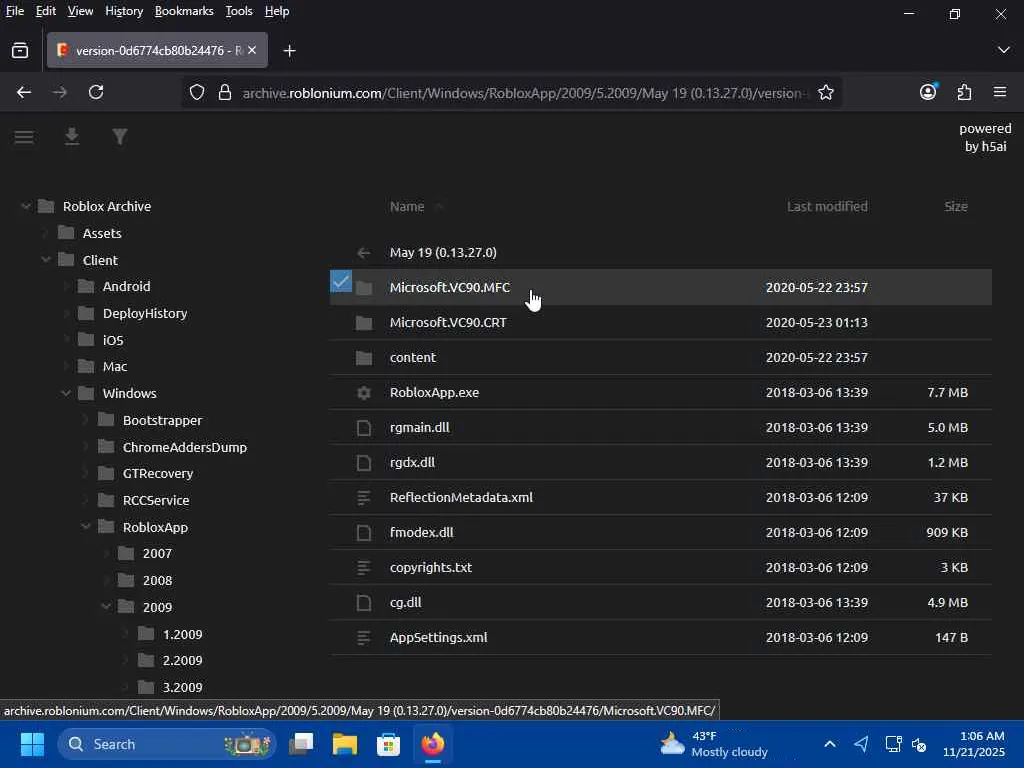This screenshot has width=1024, height=768.
Task: Click the site padlock icon
Action: (x=225, y=93)
